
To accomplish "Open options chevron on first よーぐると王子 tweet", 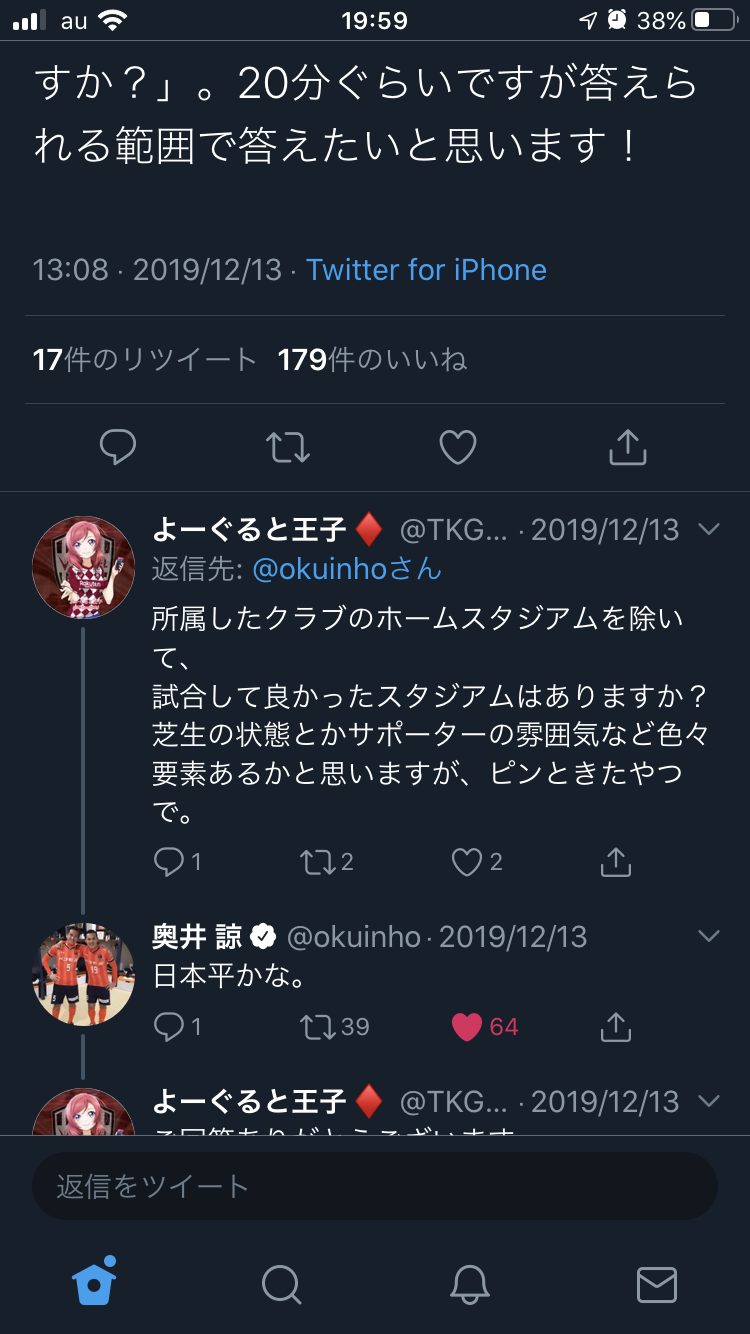I will (x=708, y=529).
